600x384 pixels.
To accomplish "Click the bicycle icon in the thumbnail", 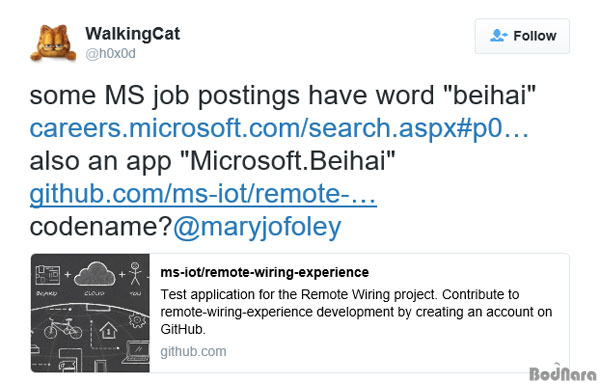I will click(63, 329).
